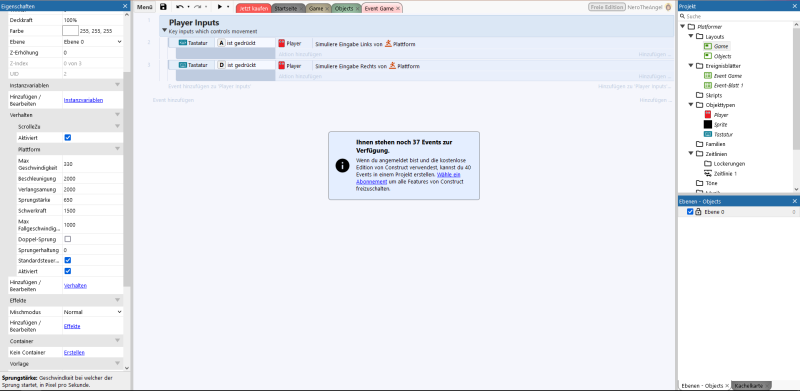
Task: Click the lock icon on Ebene 0
Action: 698,211
